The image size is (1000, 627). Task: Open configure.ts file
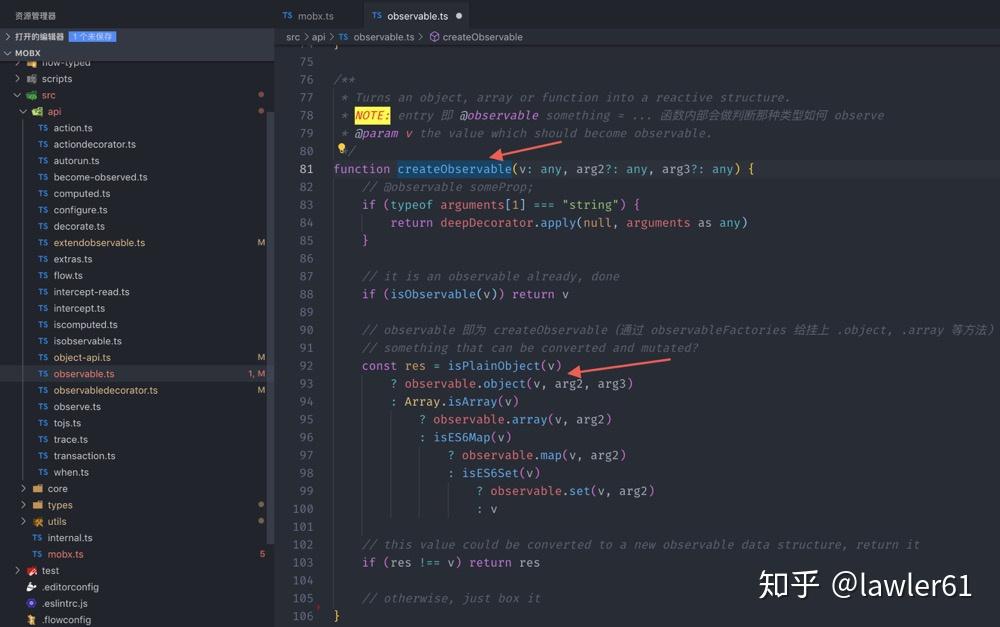80,210
